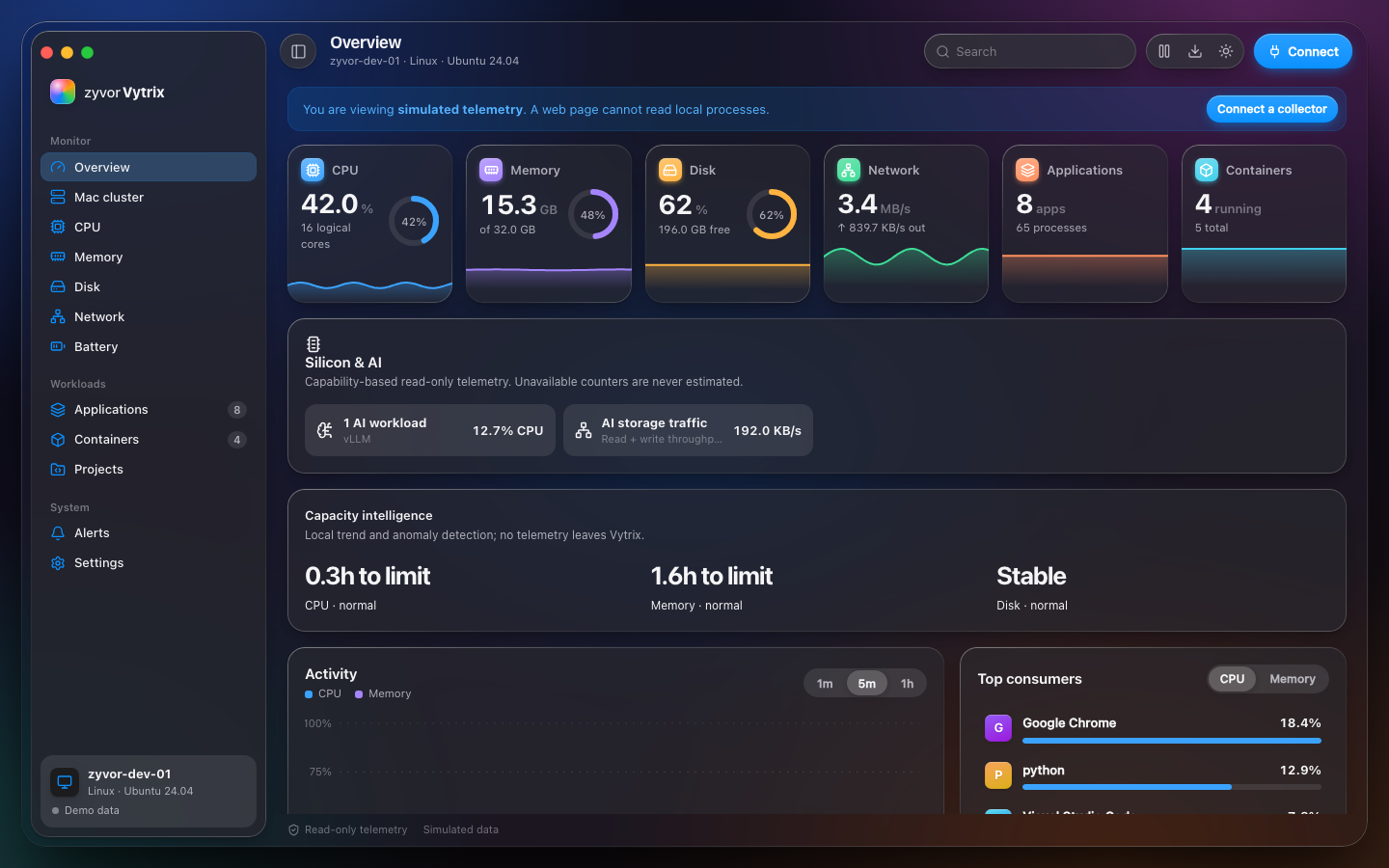Click the pause telemetry icon in top toolbar

click(1164, 51)
